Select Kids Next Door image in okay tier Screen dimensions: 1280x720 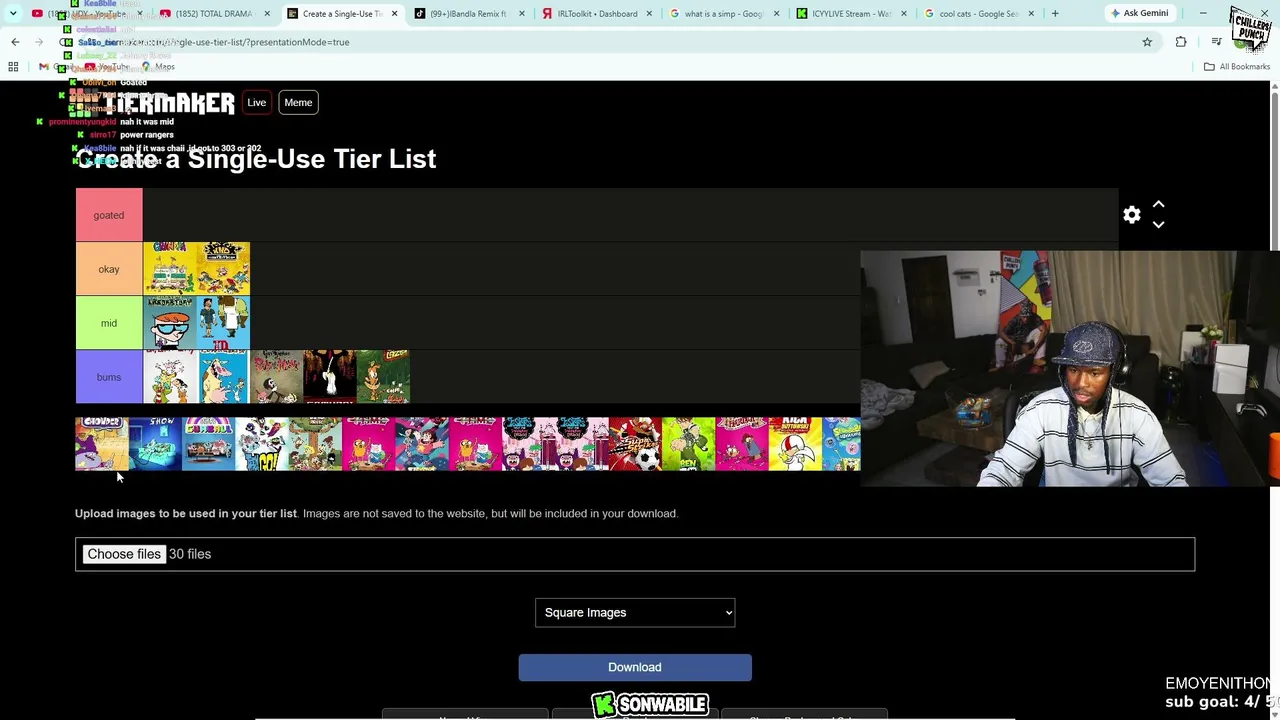(223, 269)
